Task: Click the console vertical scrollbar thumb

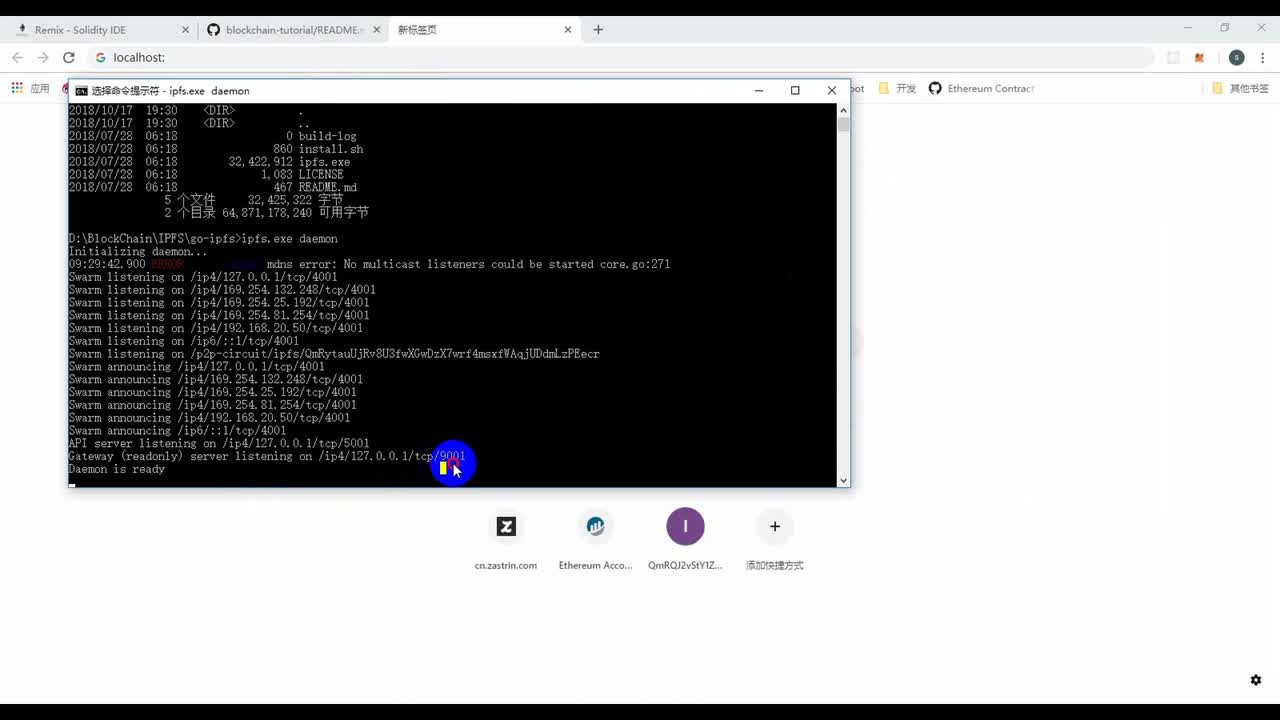Action: [x=843, y=124]
